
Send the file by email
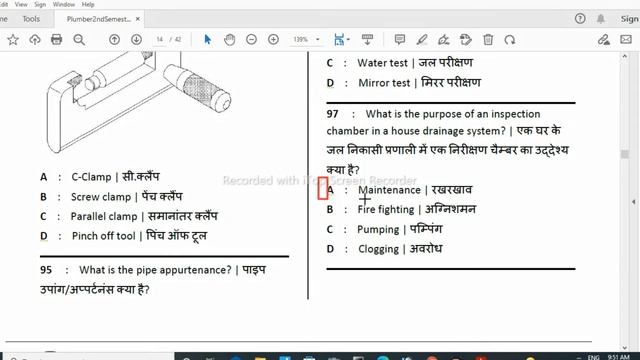(x=626, y=40)
